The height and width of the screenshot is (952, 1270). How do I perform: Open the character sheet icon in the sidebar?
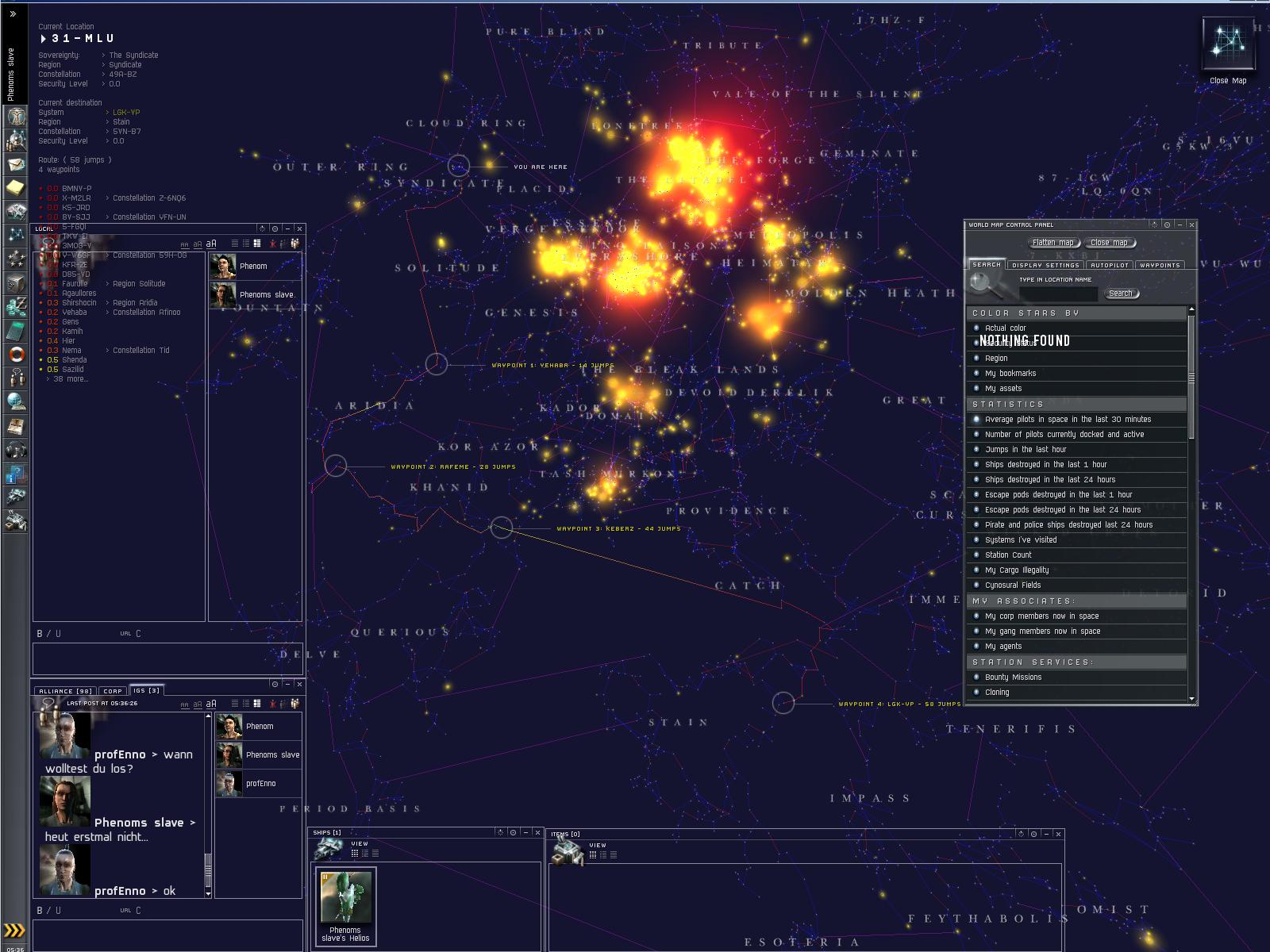click(16, 117)
